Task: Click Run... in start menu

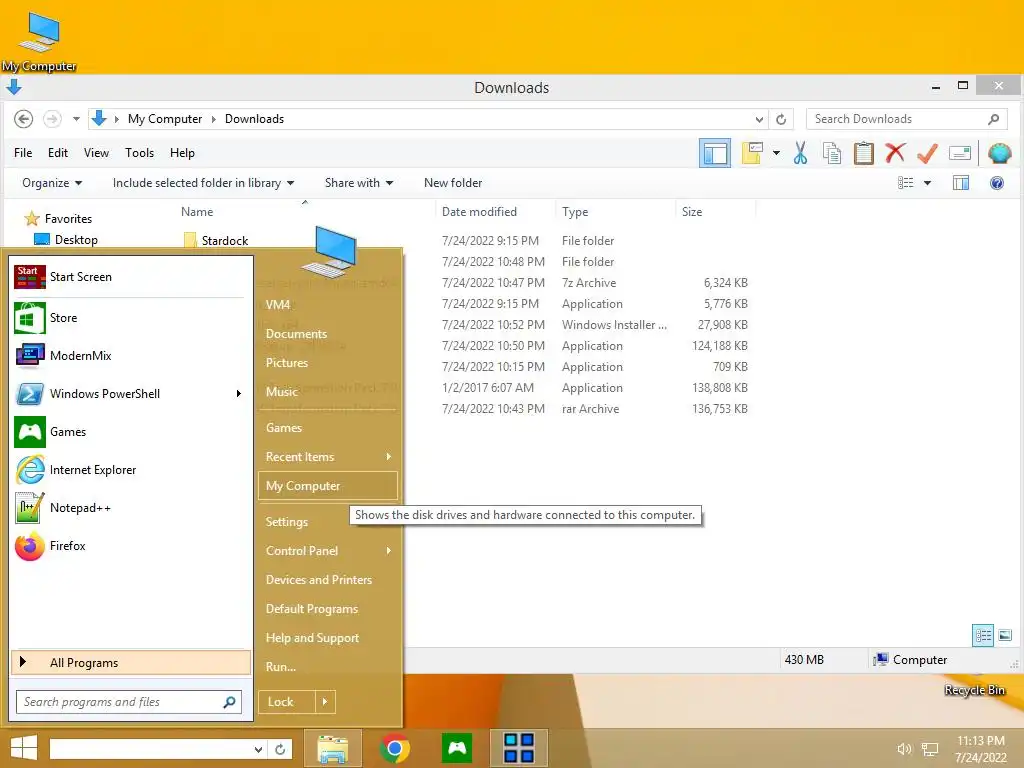Action: pos(328,667)
